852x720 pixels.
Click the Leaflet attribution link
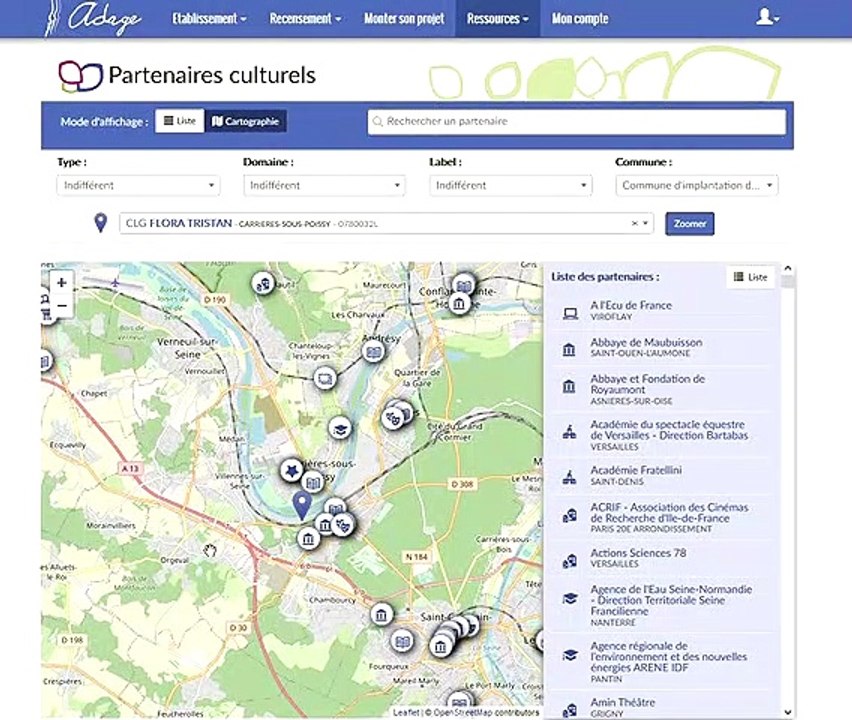(x=405, y=712)
